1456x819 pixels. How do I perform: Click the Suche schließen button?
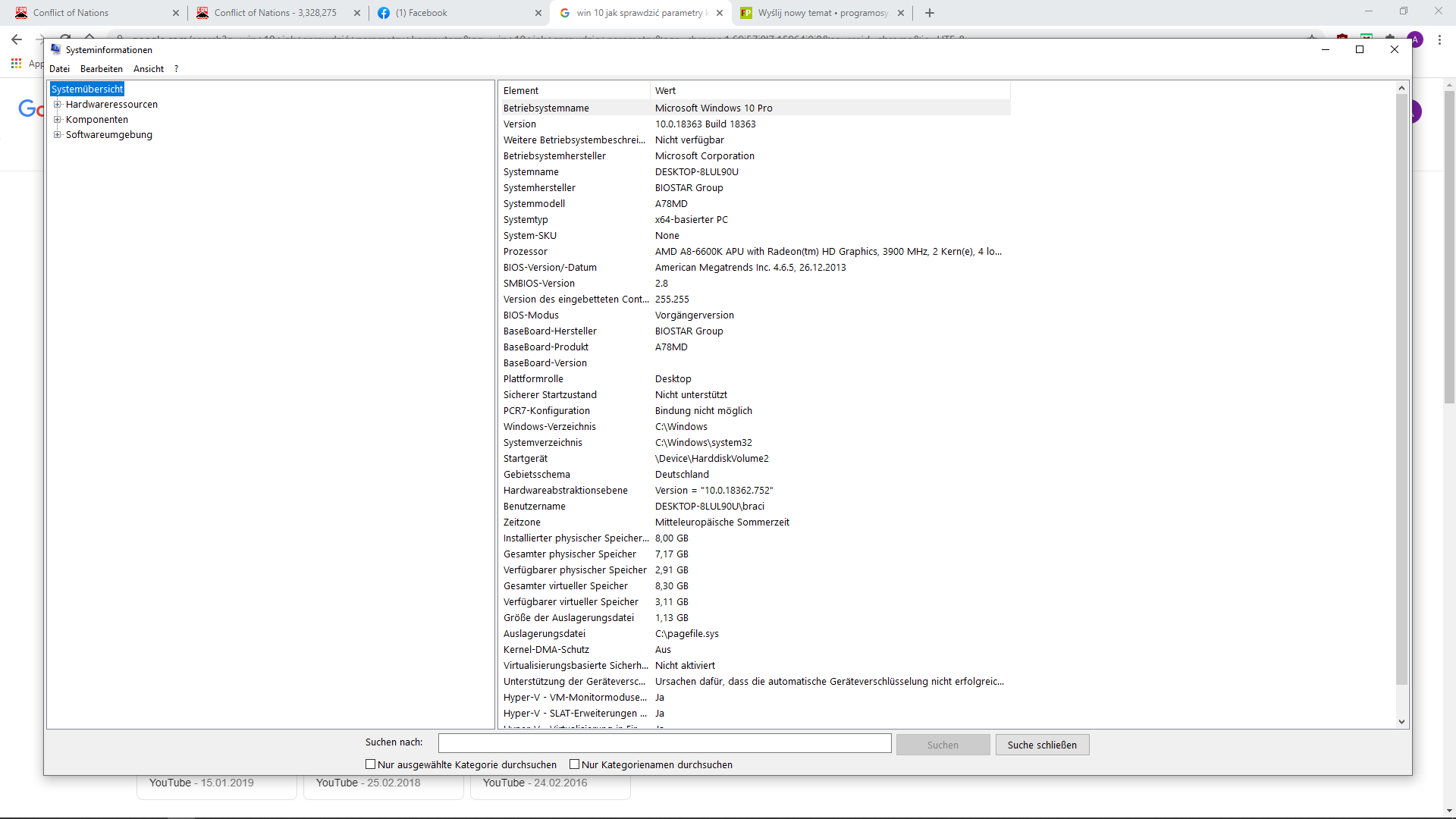(x=1042, y=745)
